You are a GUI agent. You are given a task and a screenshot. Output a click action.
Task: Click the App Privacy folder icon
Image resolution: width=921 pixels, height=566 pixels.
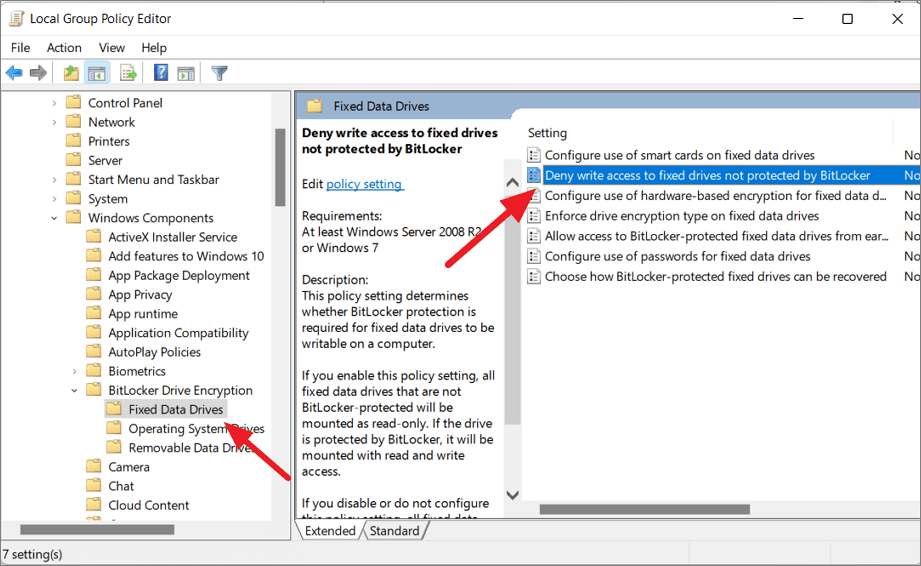93,294
